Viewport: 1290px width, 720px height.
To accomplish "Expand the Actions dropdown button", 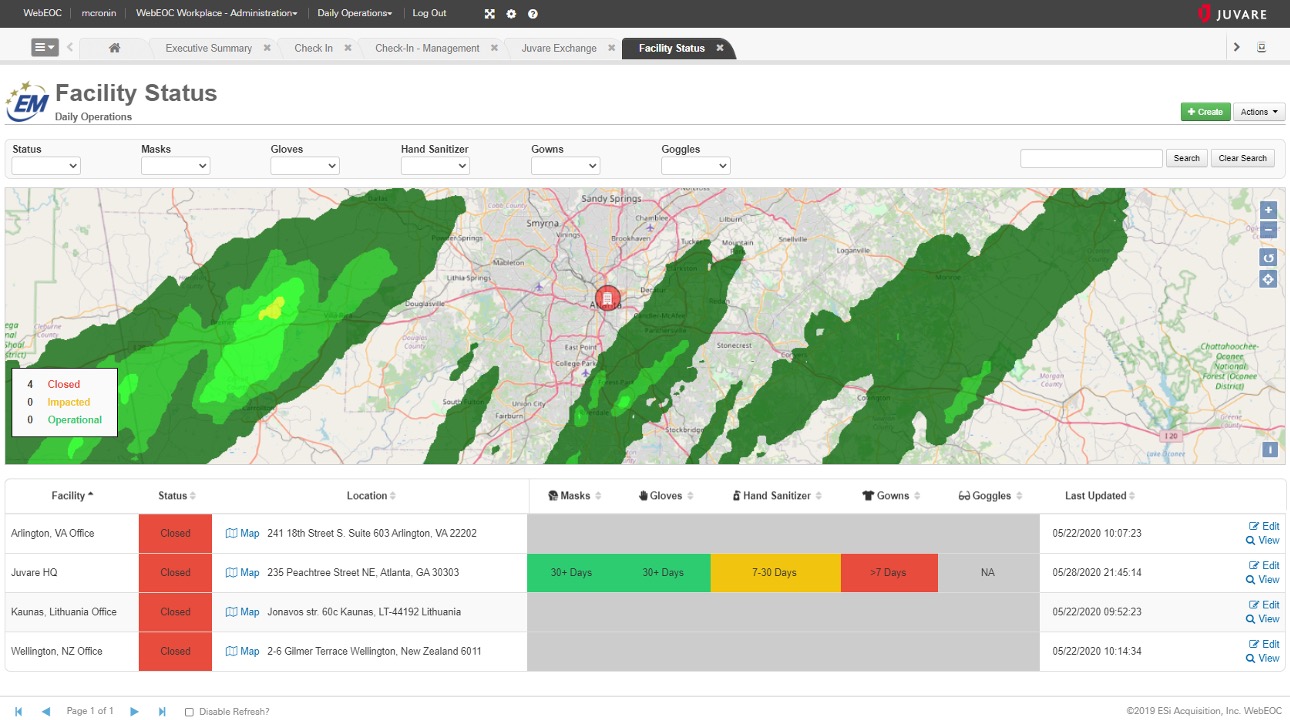I will 1259,112.
